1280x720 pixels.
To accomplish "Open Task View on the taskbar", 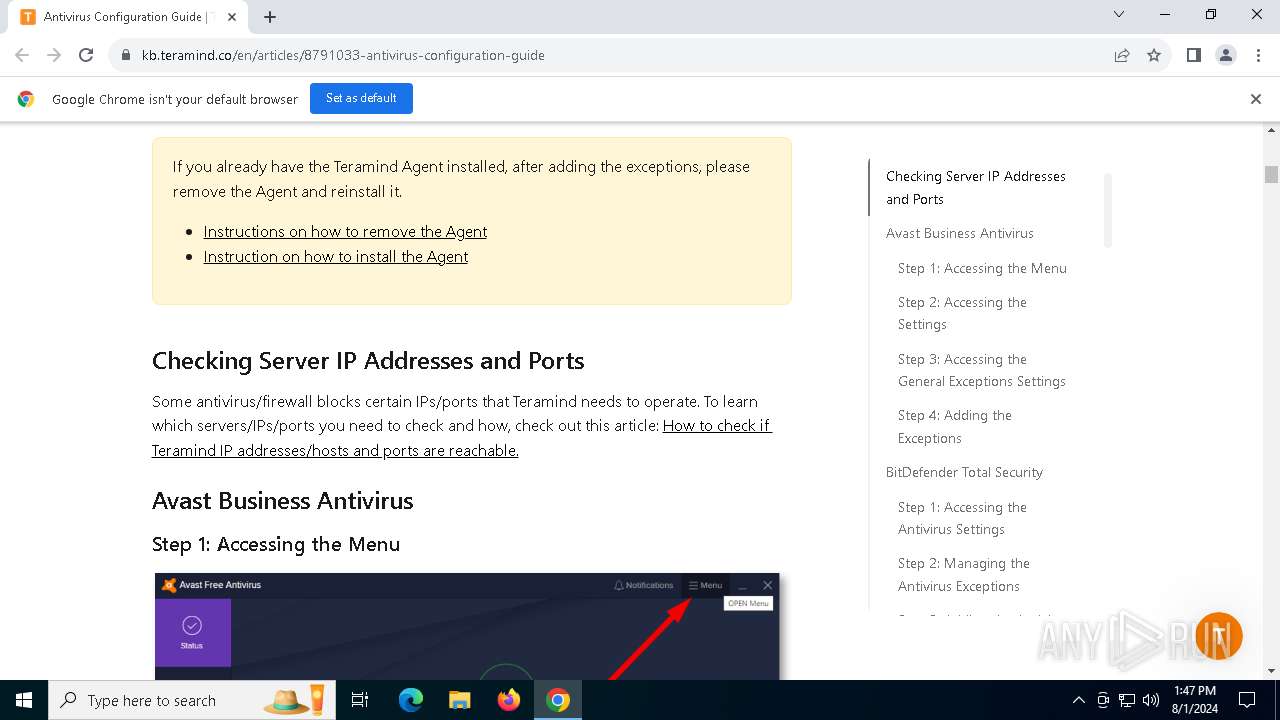I will 360,700.
